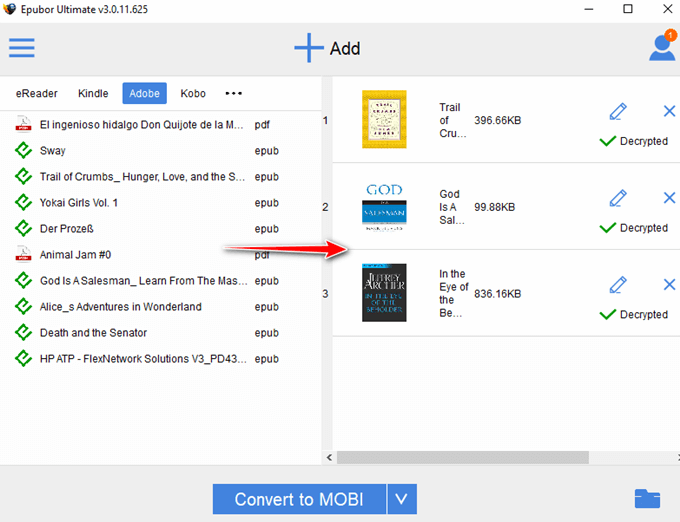Remove God Is A Salesman from conversion list
This screenshot has width=680, height=522.
pos(669,198)
